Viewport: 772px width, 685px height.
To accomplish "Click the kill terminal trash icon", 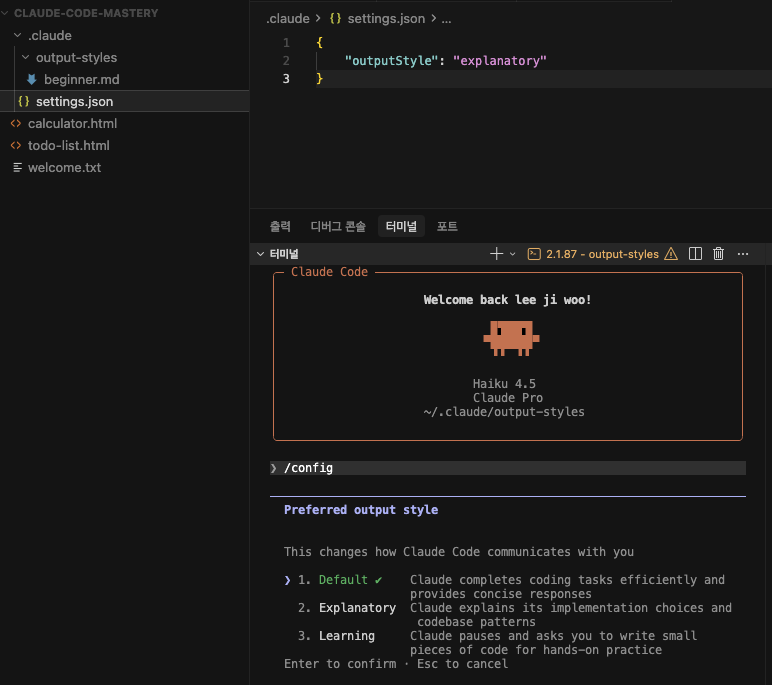I will tap(718, 254).
